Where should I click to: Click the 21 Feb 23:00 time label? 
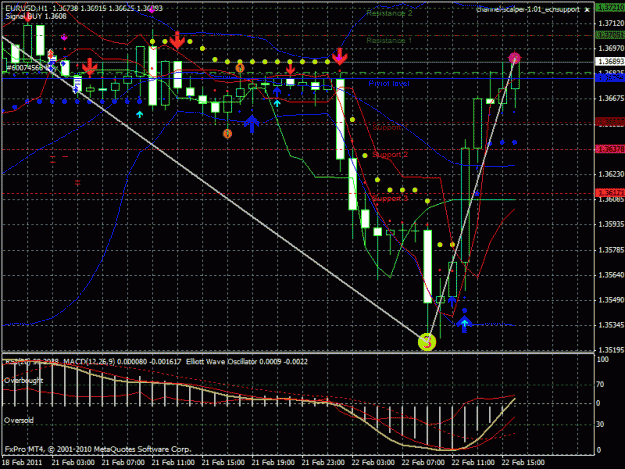click(x=323, y=462)
